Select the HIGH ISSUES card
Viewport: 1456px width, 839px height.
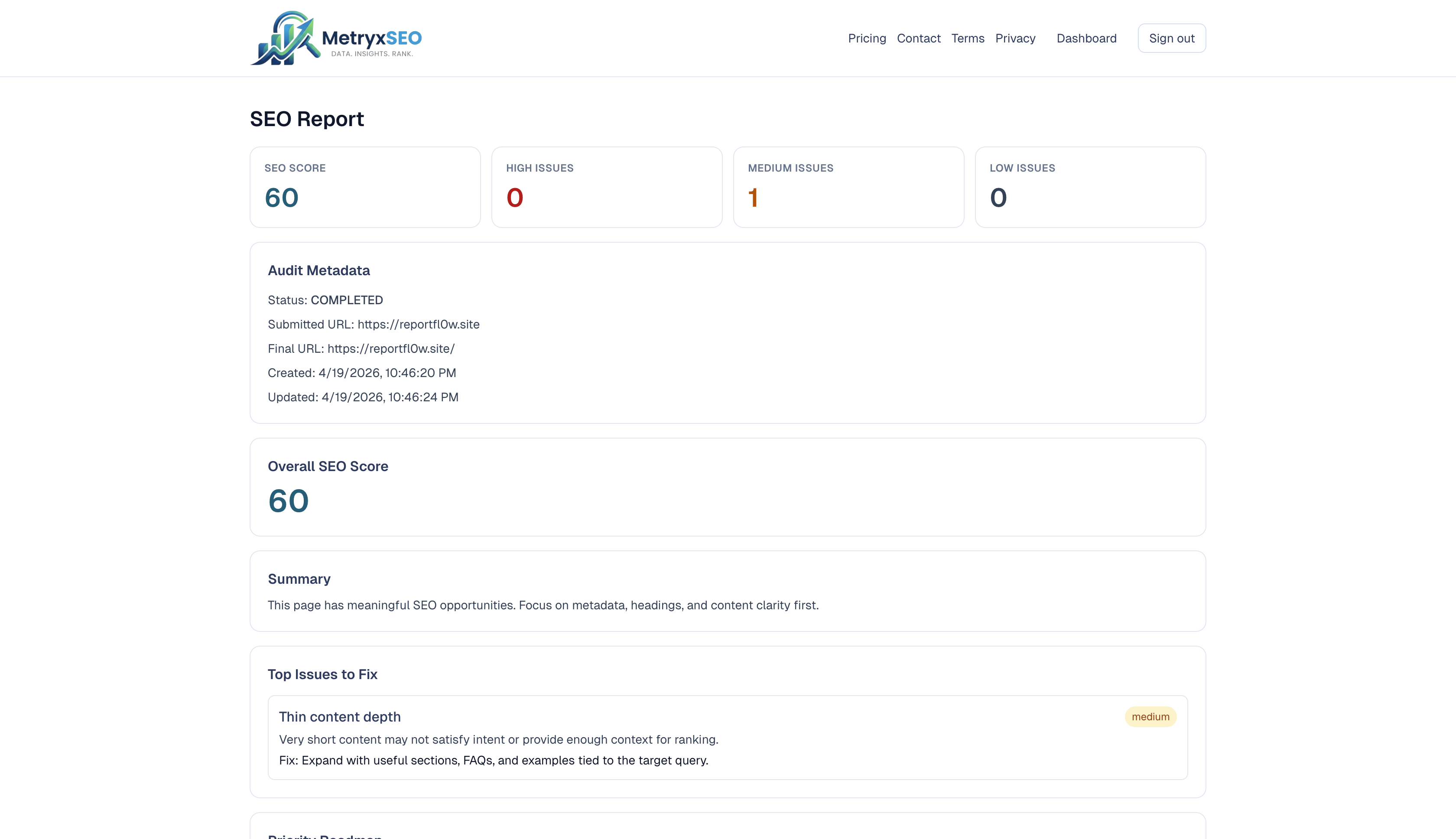point(607,187)
